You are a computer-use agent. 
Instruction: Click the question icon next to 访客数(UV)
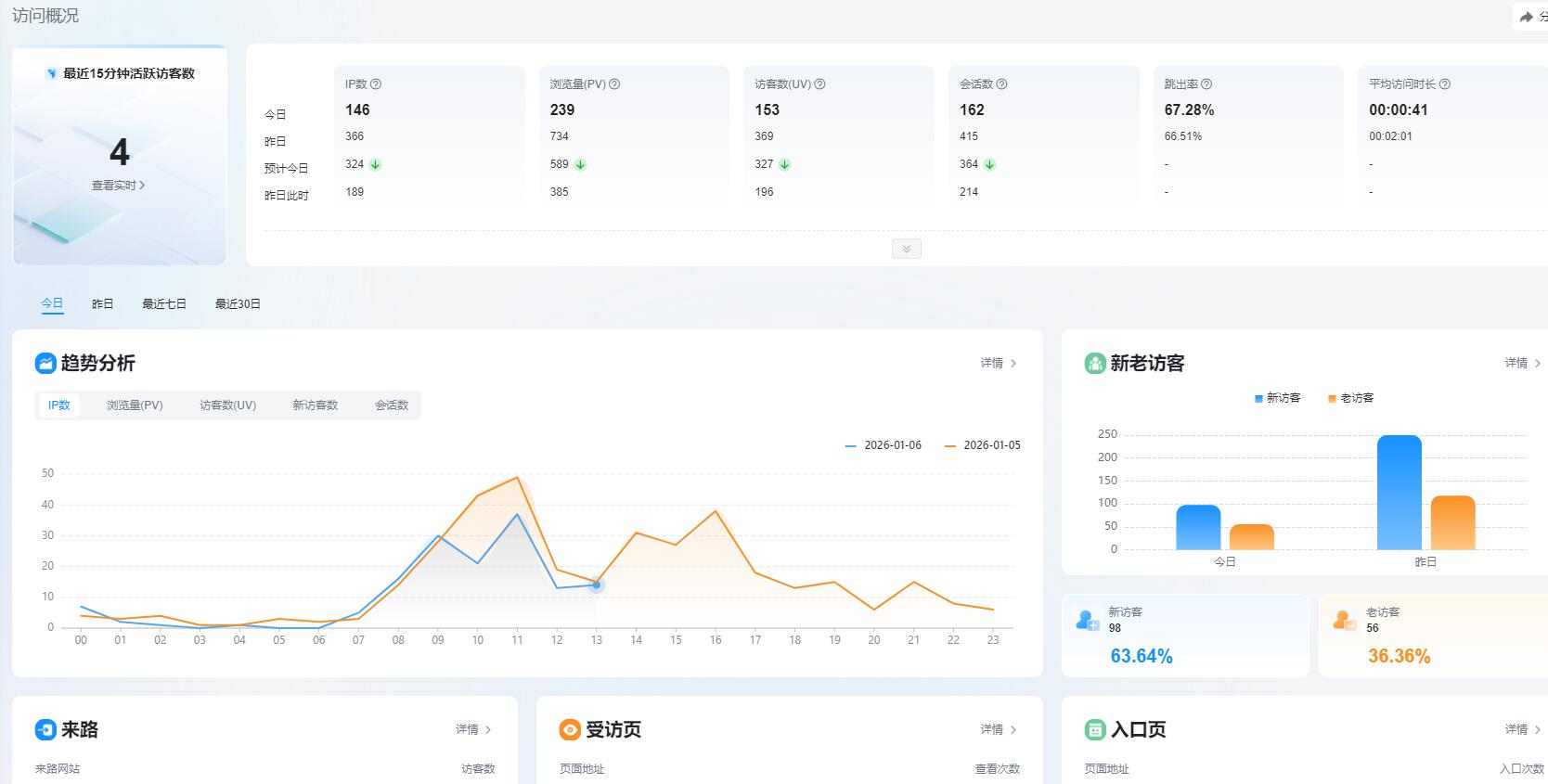(x=819, y=84)
